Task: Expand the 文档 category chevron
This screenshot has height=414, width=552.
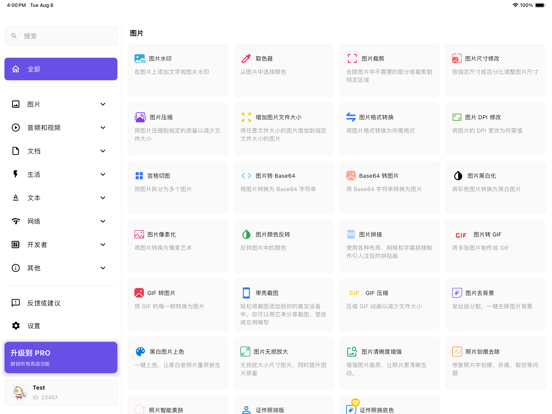Action: click(103, 151)
